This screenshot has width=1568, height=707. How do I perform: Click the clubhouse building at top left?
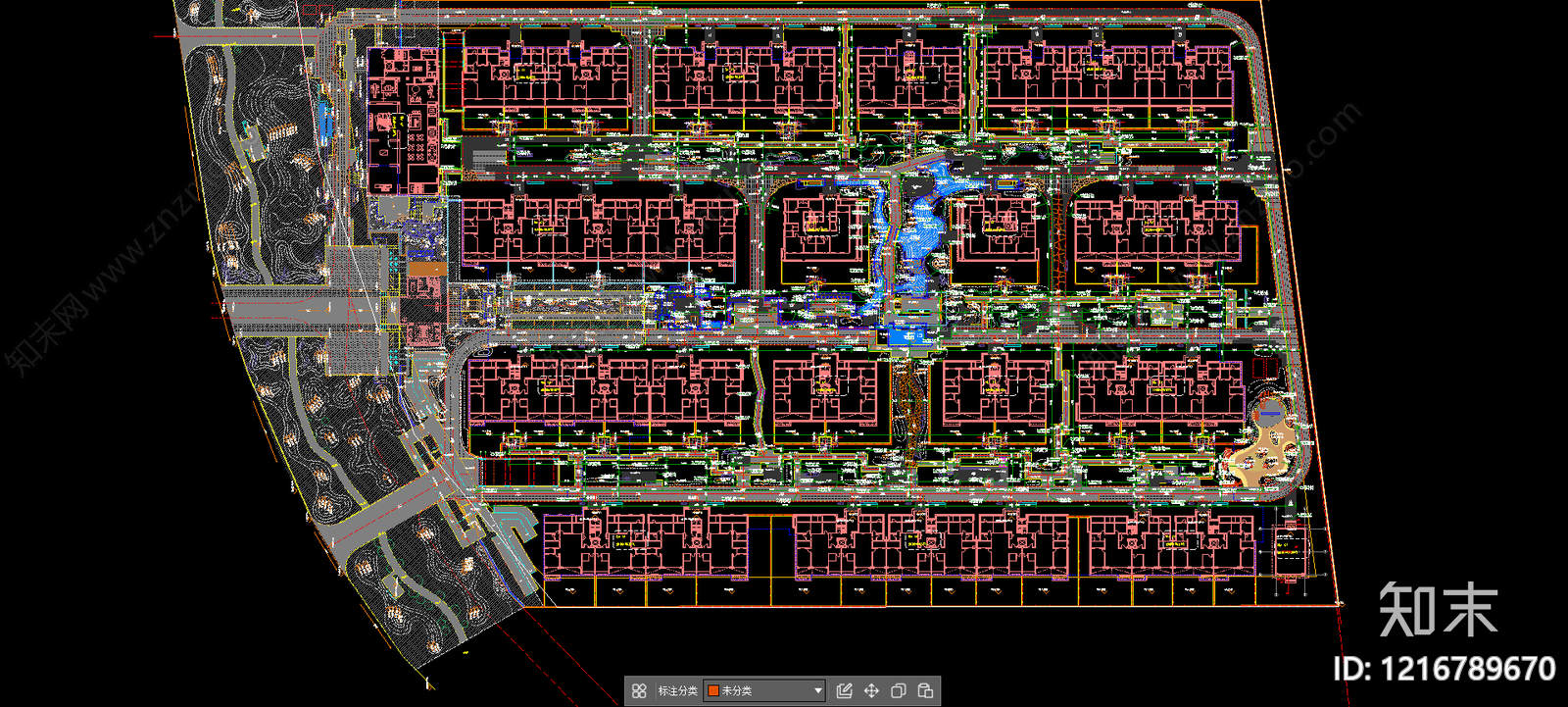click(x=403, y=118)
